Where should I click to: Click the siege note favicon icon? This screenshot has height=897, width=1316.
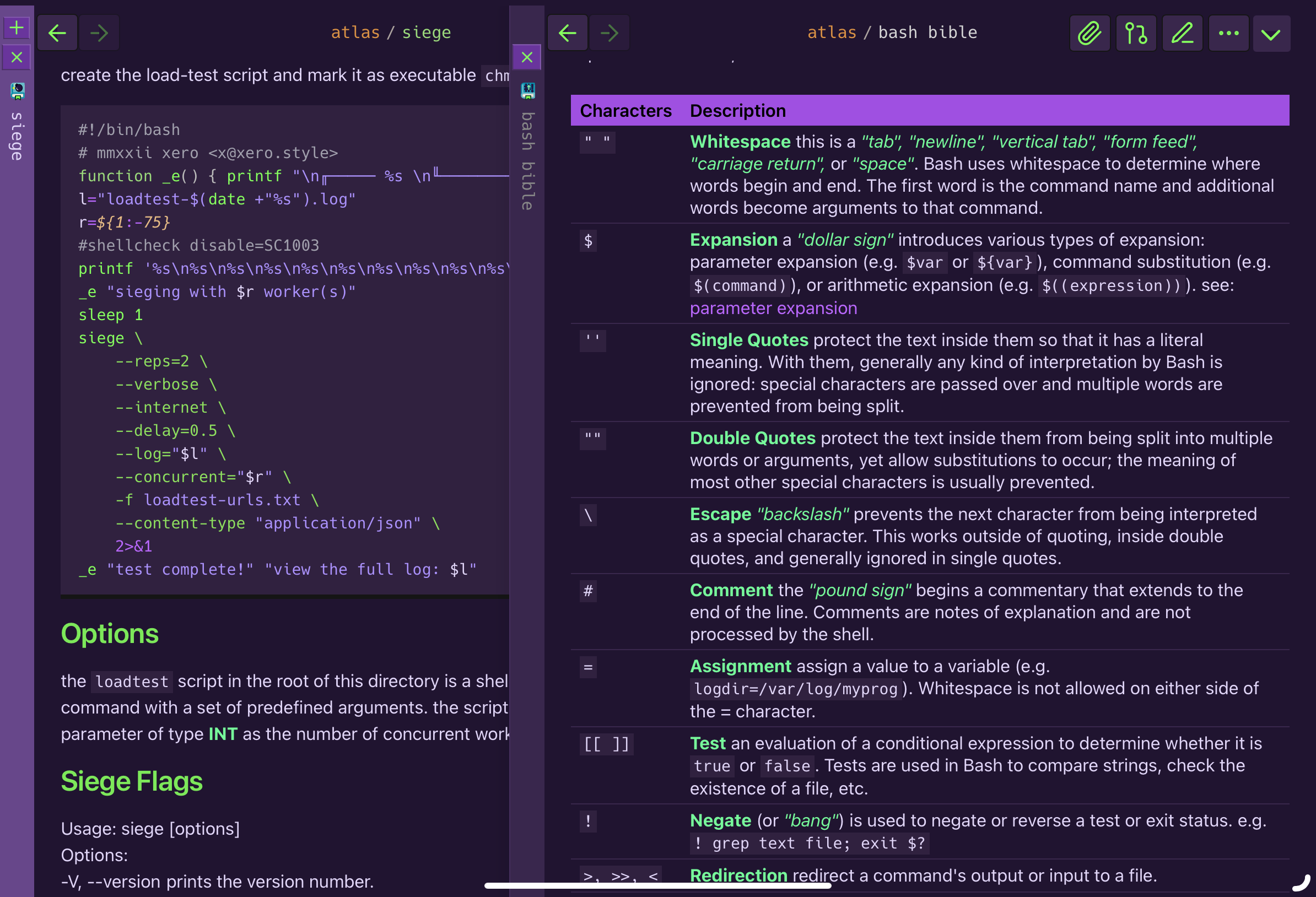(18, 90)
